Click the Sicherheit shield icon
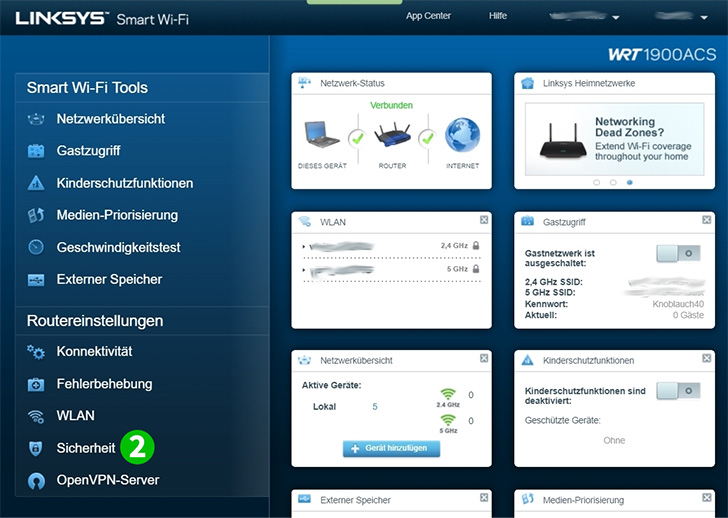Viewport: 728px width, 518px height. [x=36, y=448]
